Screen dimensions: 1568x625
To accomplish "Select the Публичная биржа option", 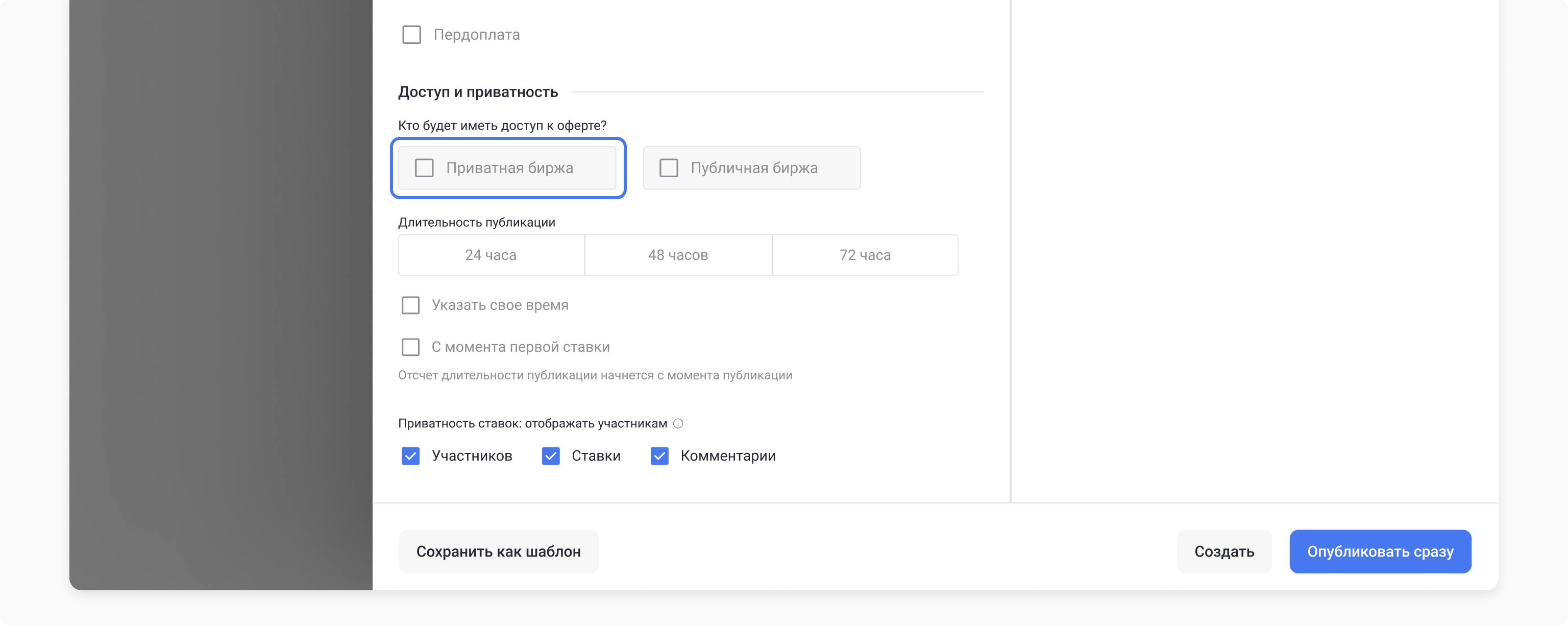I will point(751,167).
